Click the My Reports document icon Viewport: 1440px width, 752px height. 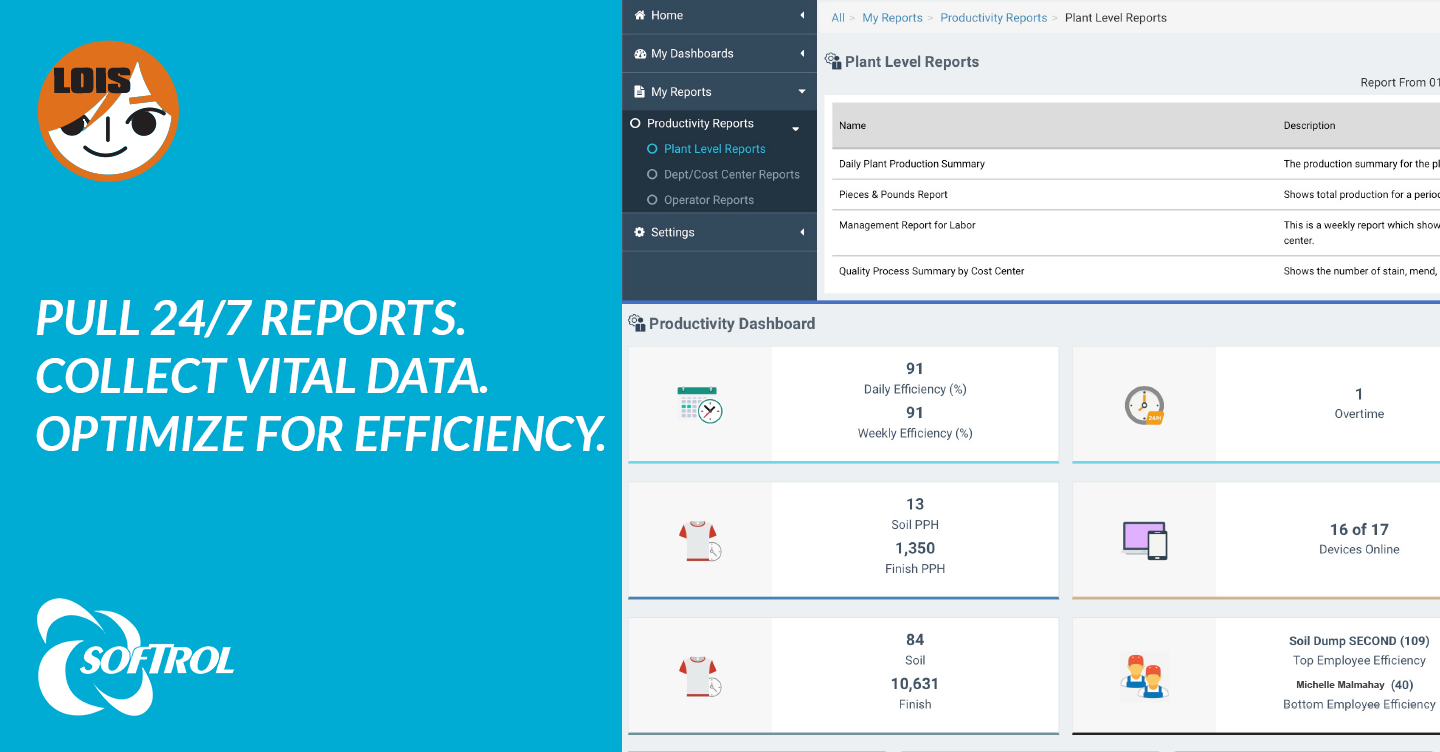[640, 92]
